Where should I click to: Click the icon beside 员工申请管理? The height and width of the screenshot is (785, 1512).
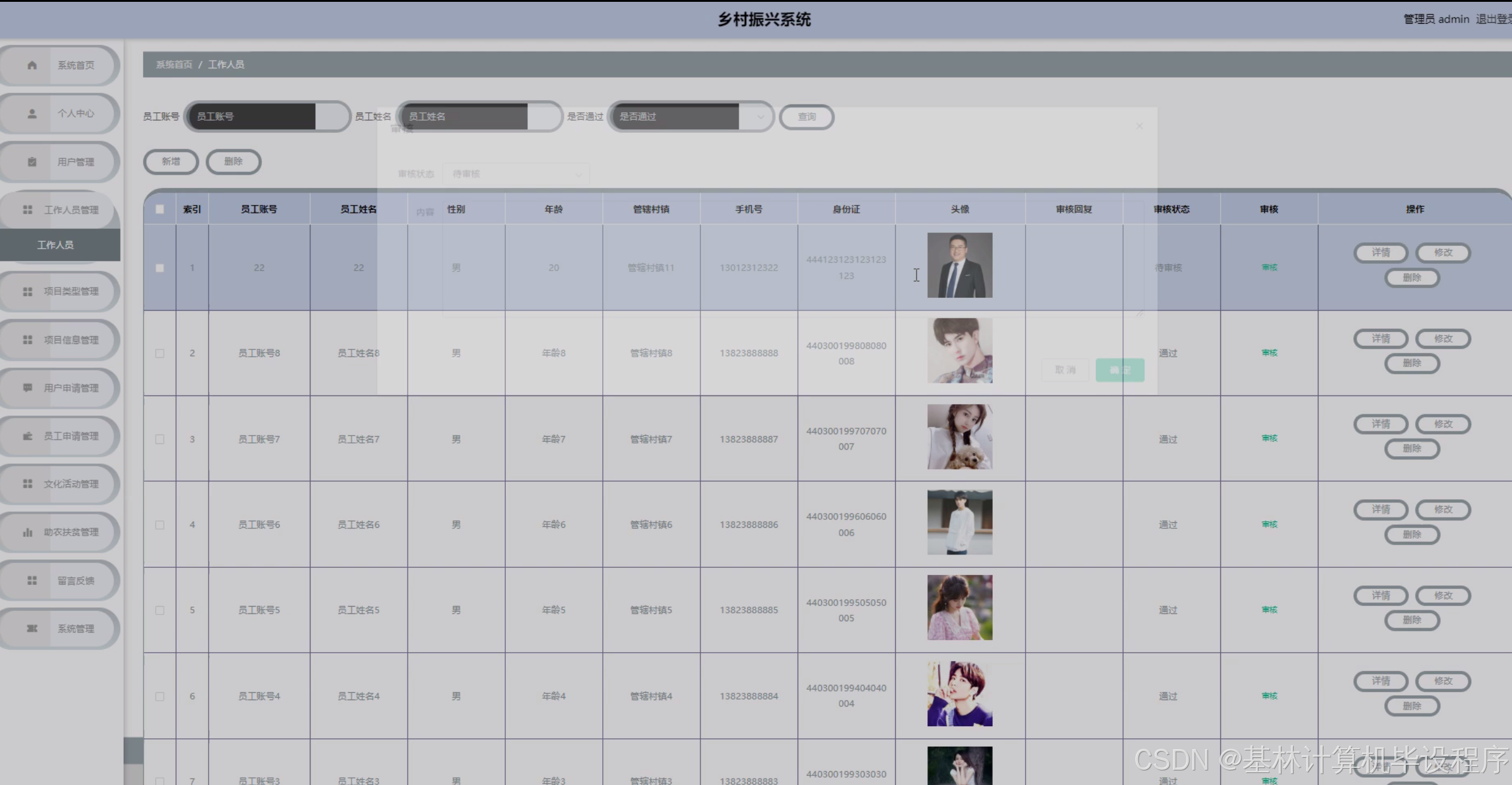(27, 436)
